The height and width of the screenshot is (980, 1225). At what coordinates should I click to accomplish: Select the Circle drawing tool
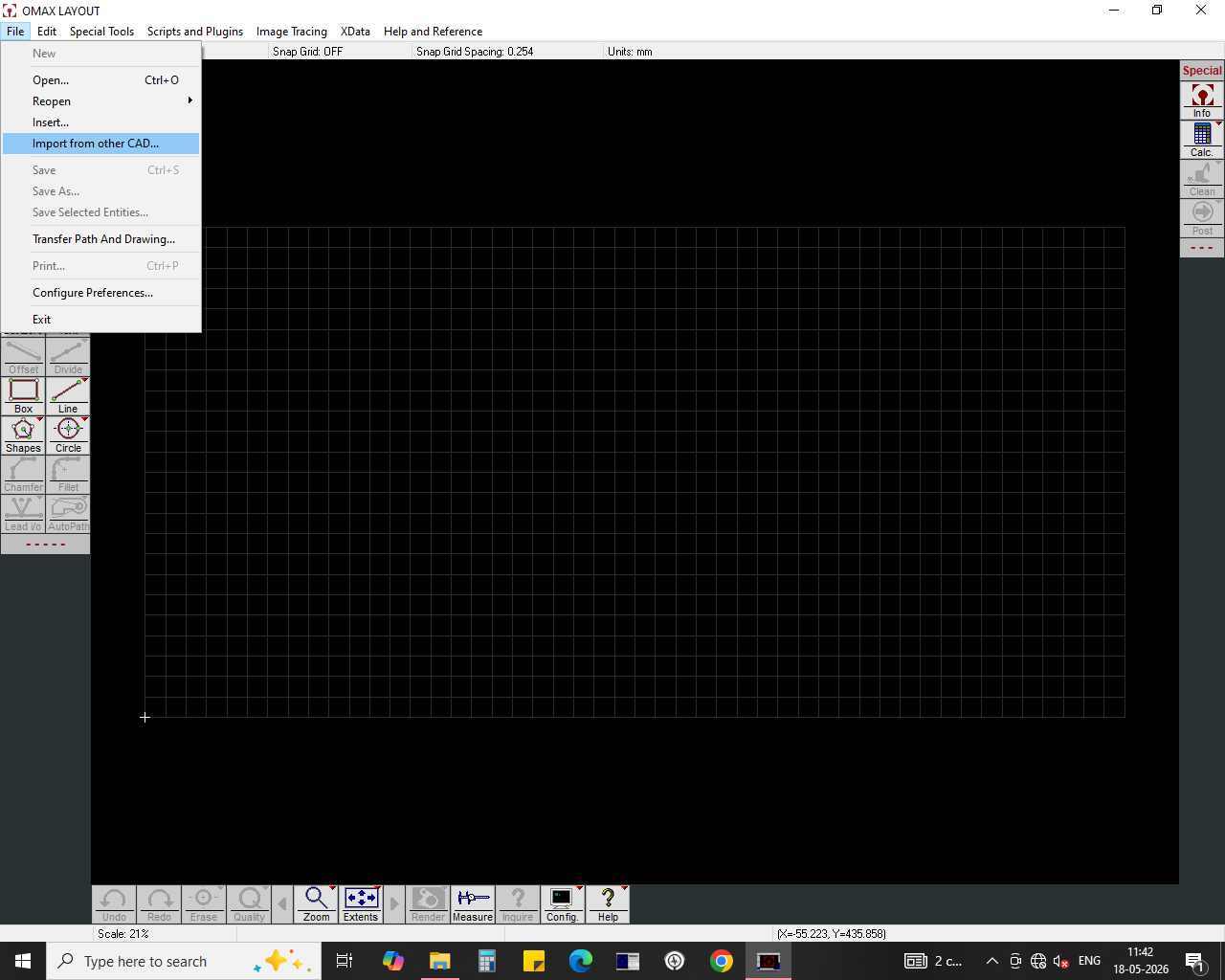pos(68,434)
